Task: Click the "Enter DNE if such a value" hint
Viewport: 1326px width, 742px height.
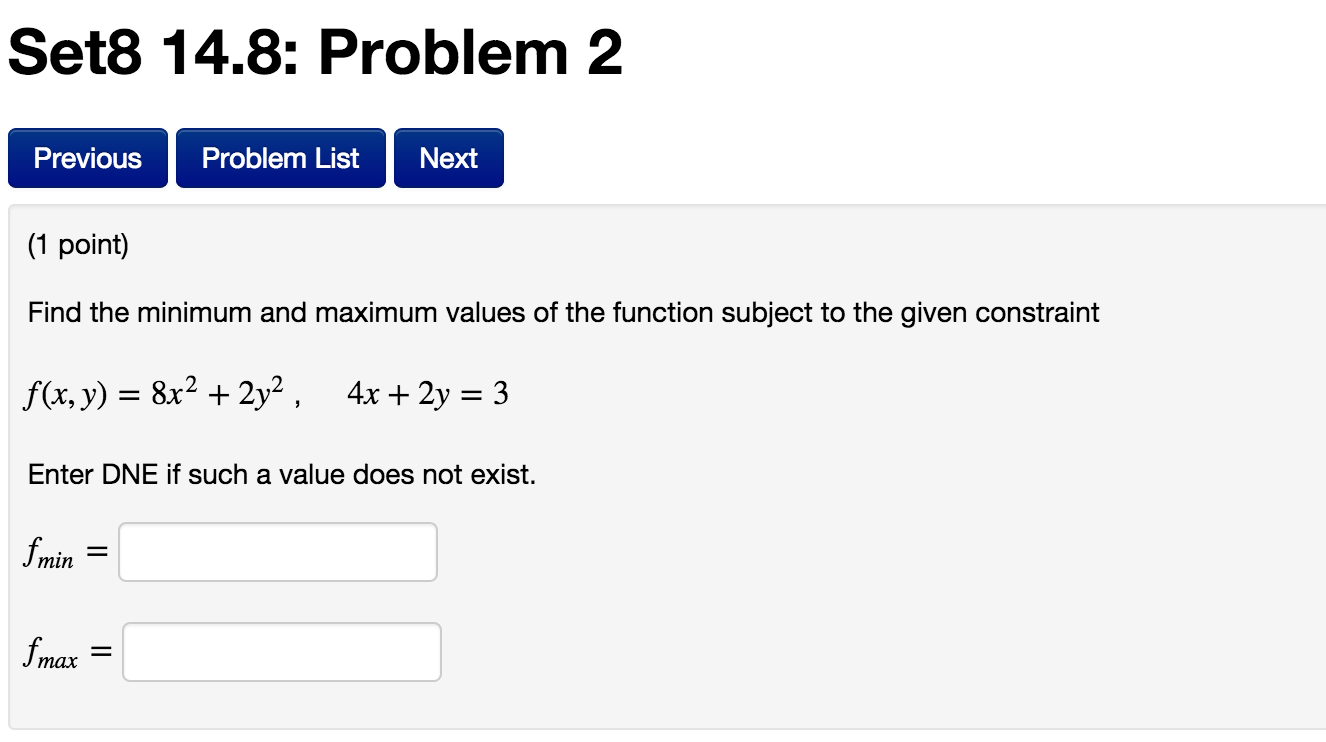Action: click(x=282, y=474)
